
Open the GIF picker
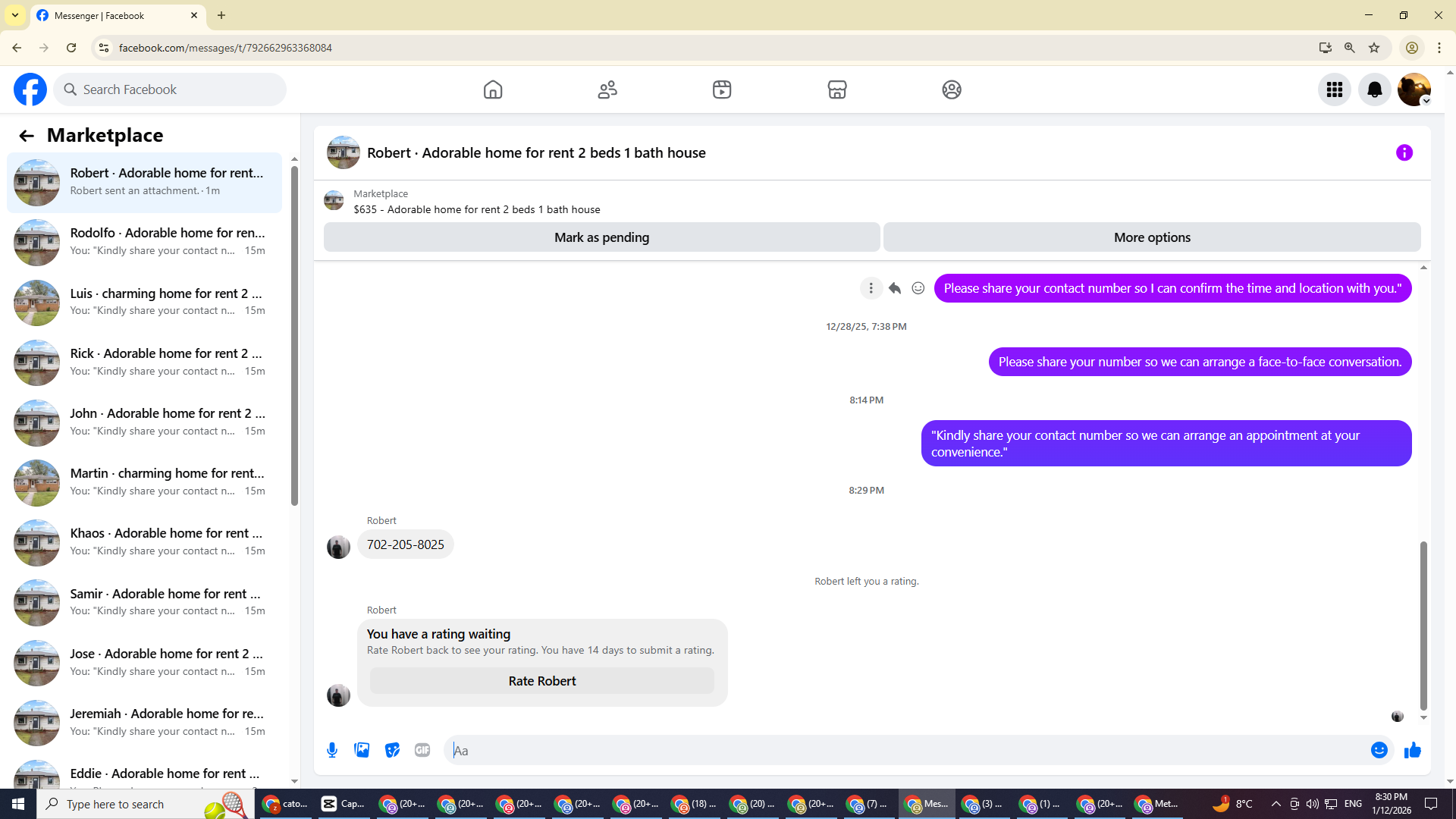(422, 750)
